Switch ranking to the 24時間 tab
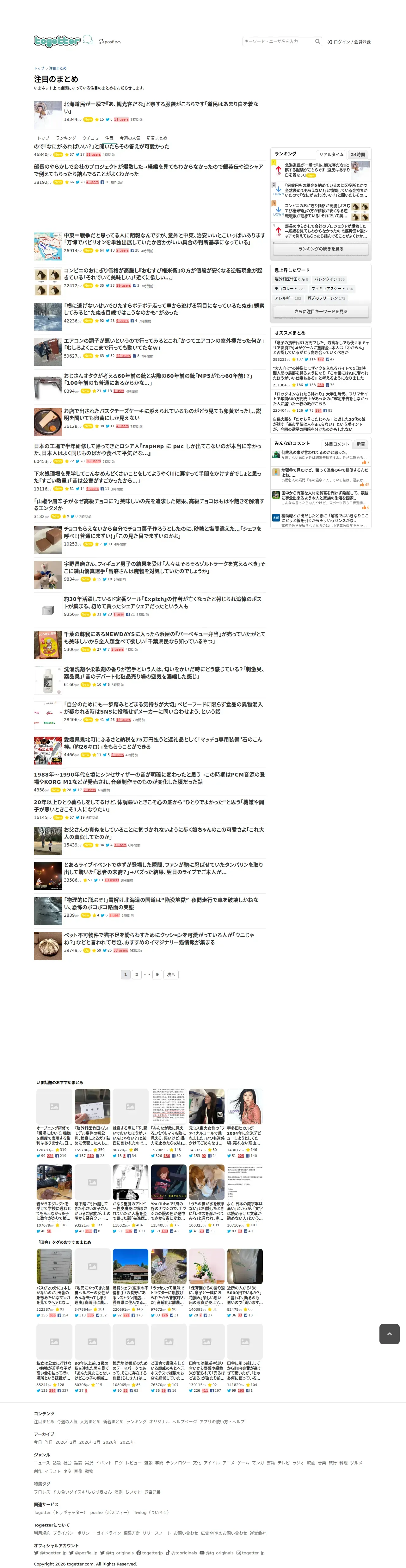 358,155
